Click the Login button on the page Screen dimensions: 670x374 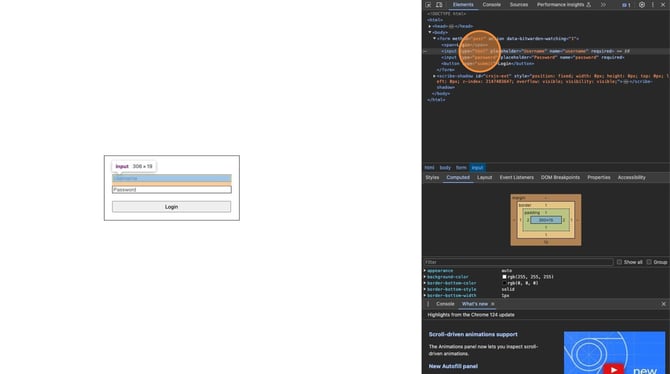pyautogui.click(x=171, y=207)
